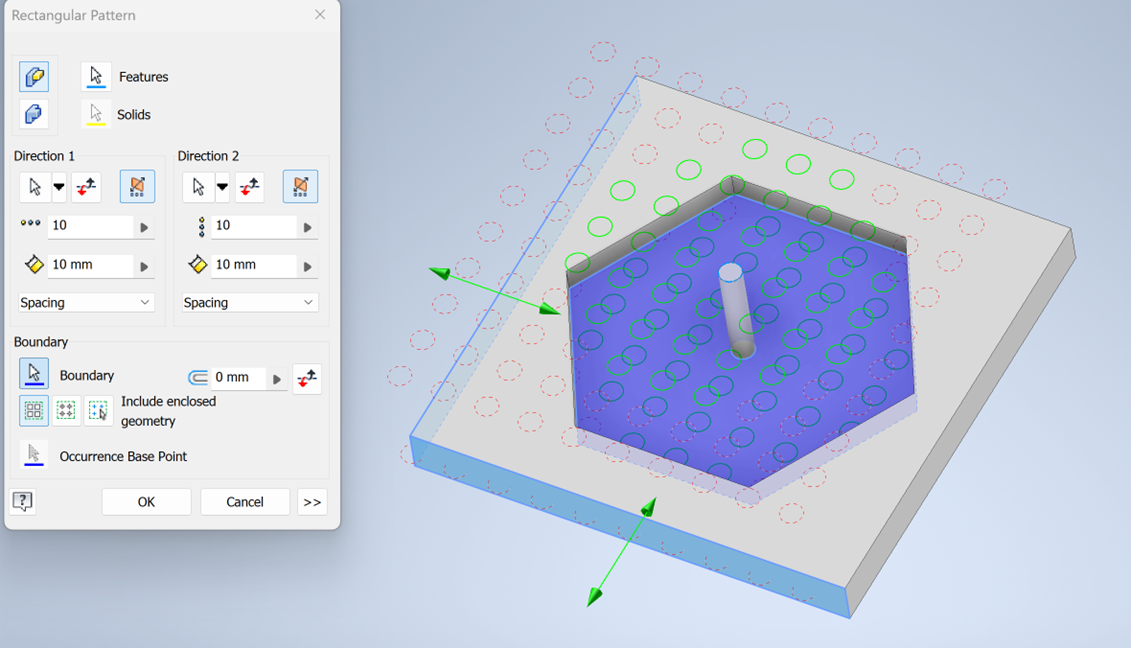Edit Direction 1 spacing 10 mm field
1131x648 pixels.
(90, 265)
